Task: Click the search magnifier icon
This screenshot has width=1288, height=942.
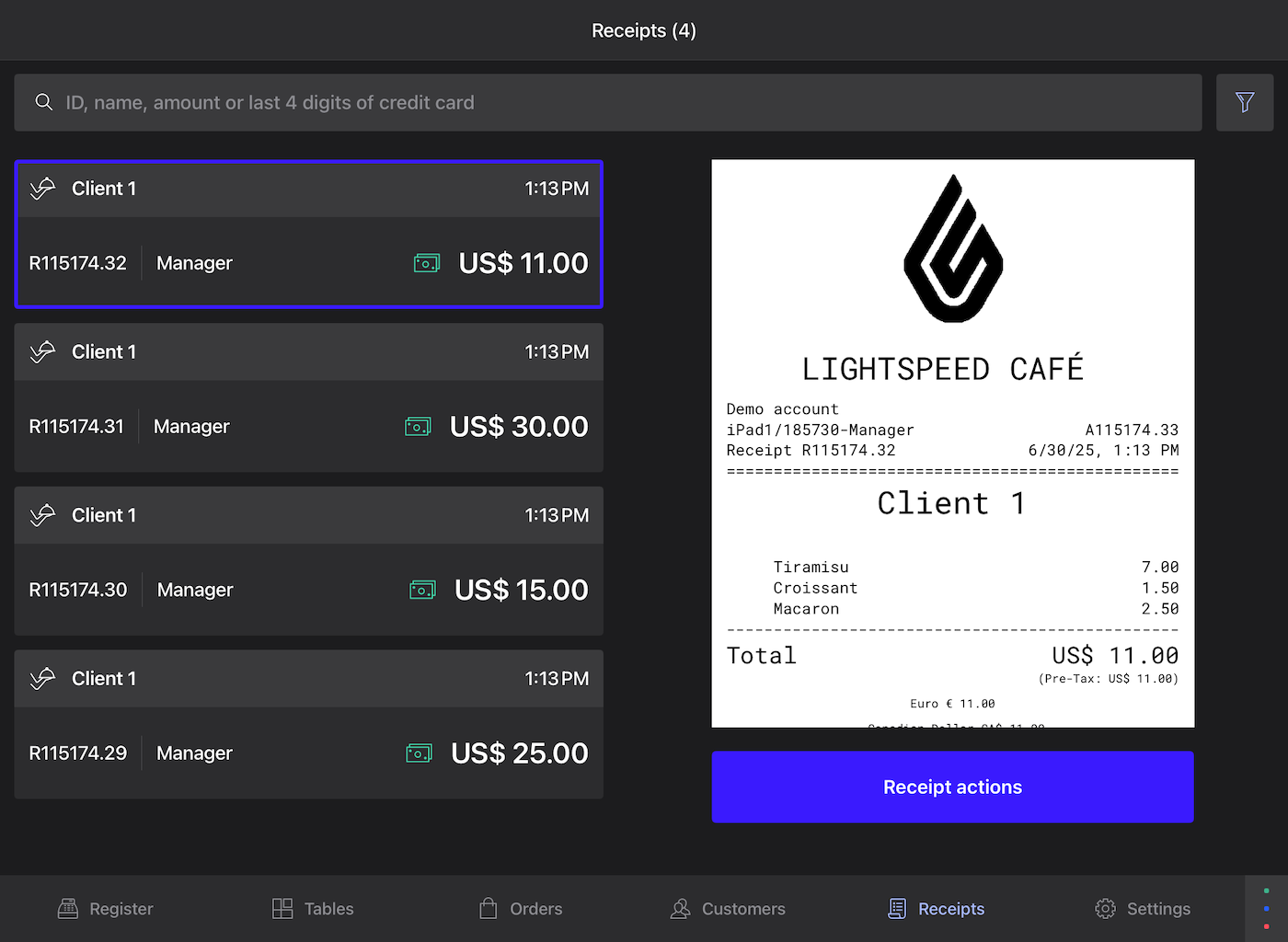Action: tap(43, 102)
